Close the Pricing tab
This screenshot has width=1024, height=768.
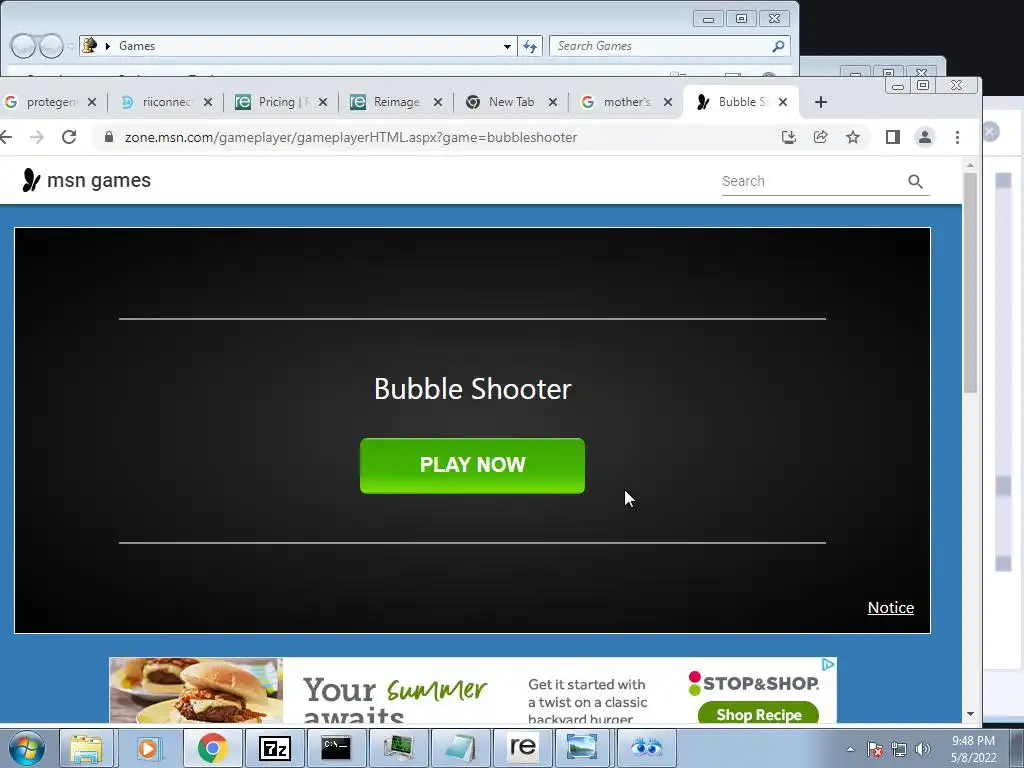pyautogui.click(x=323, y=102)
